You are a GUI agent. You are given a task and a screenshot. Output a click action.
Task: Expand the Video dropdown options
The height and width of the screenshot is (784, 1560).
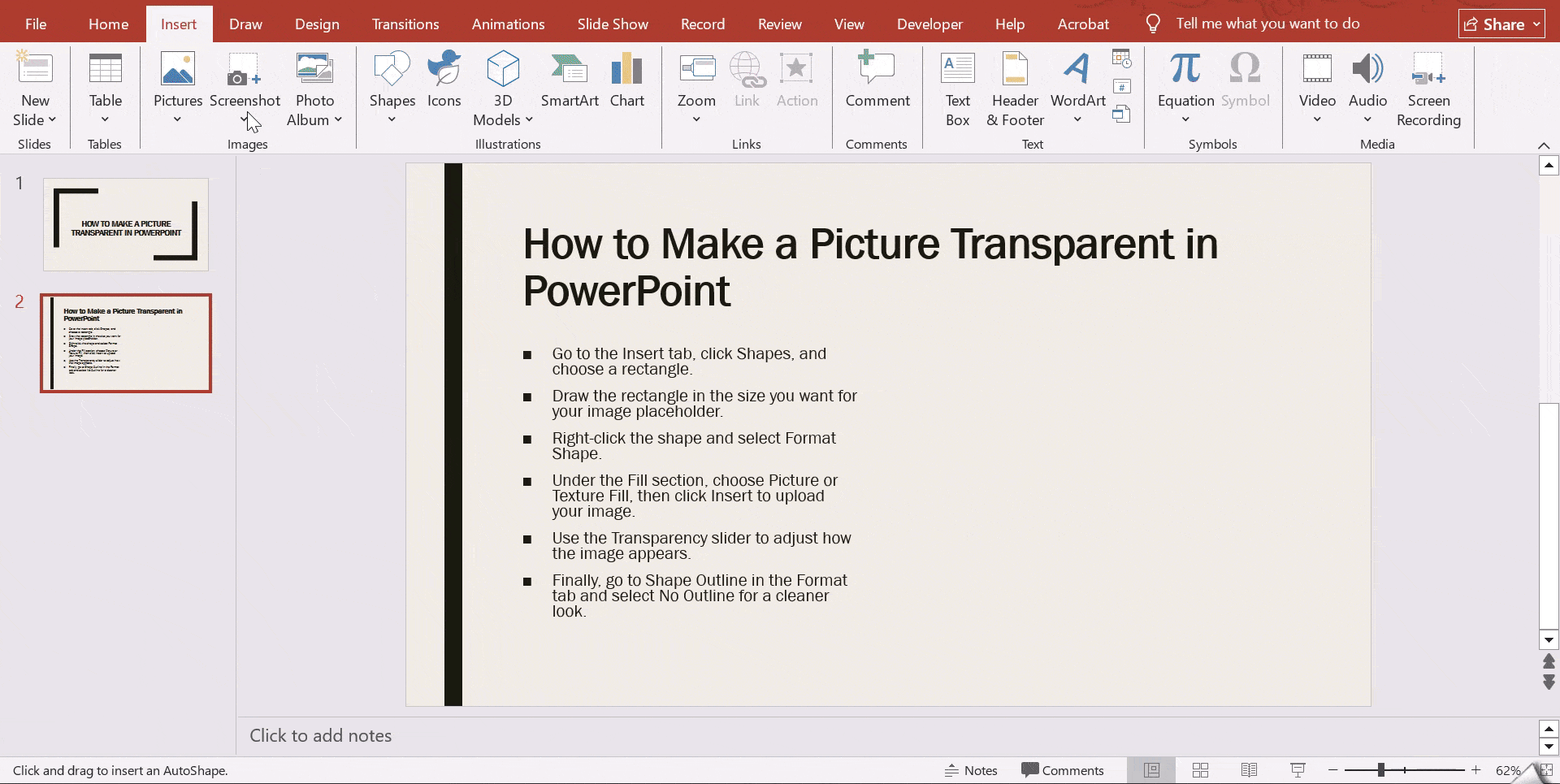pyautogui.click(x=1317, y=120)
